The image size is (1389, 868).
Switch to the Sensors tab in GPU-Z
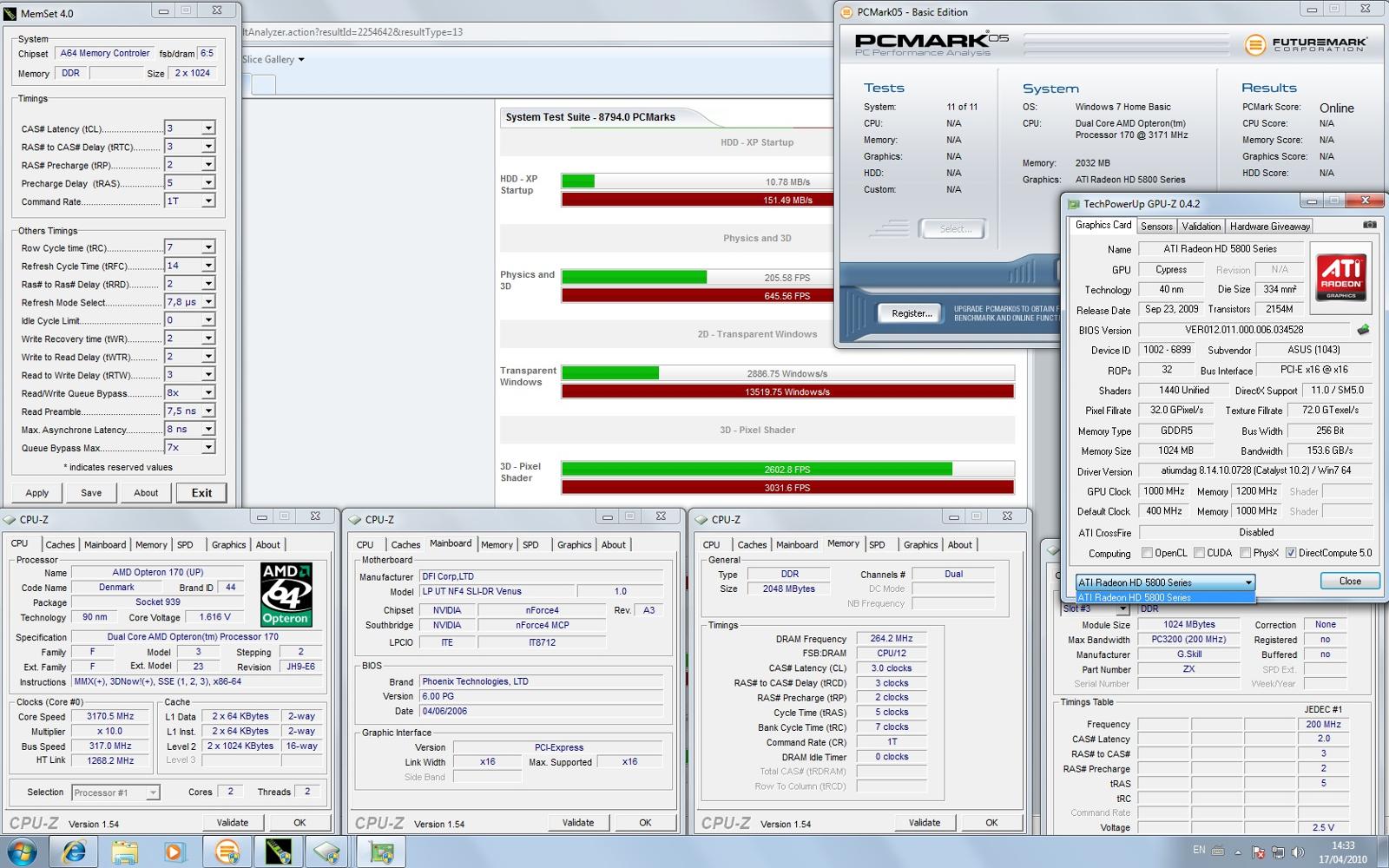pos(1156,227)
